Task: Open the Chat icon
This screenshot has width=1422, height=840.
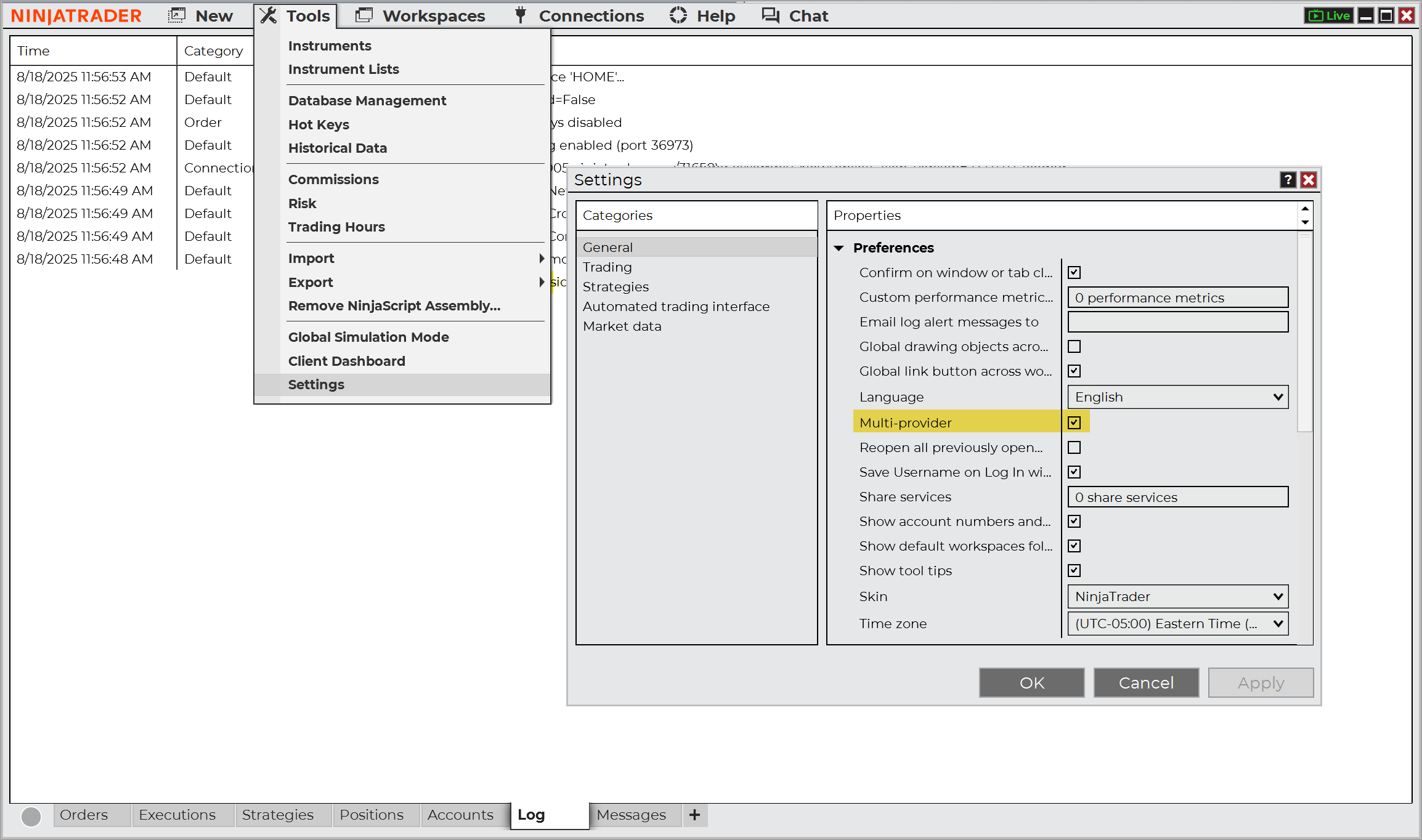Action: (x=770, y=15)
